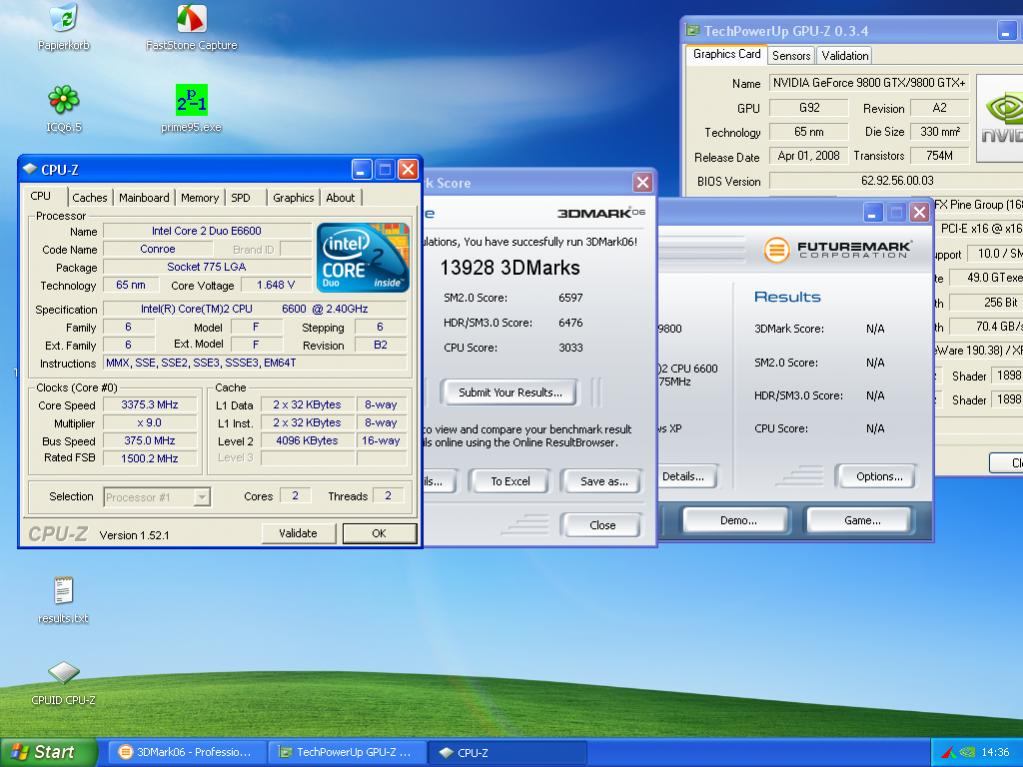Switch to TechPowerUp GPU-Z taskbar item
The image size is (1023, 767).
coord(346,752)
